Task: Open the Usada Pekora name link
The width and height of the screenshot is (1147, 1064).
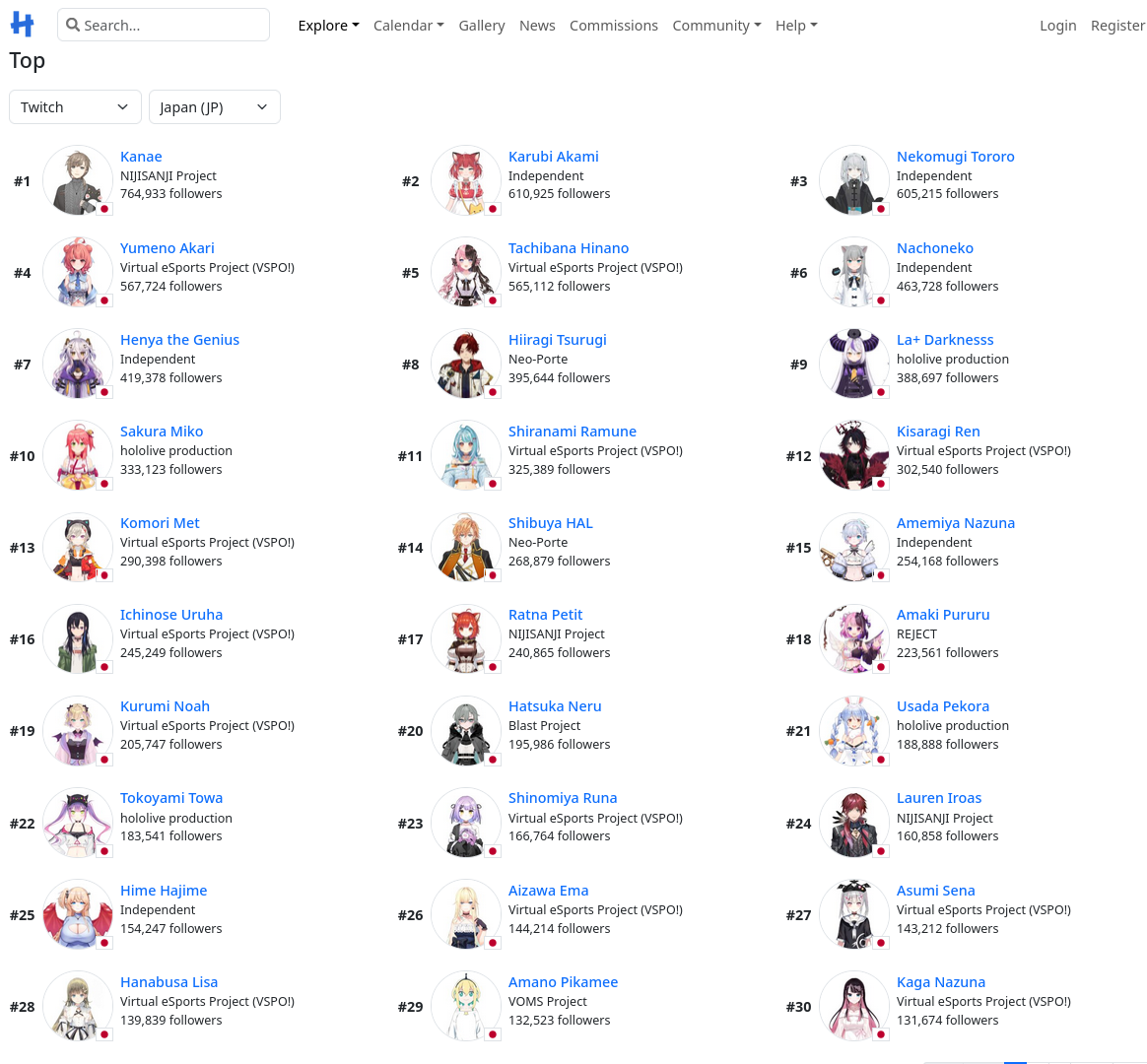Action: (943, 706)
